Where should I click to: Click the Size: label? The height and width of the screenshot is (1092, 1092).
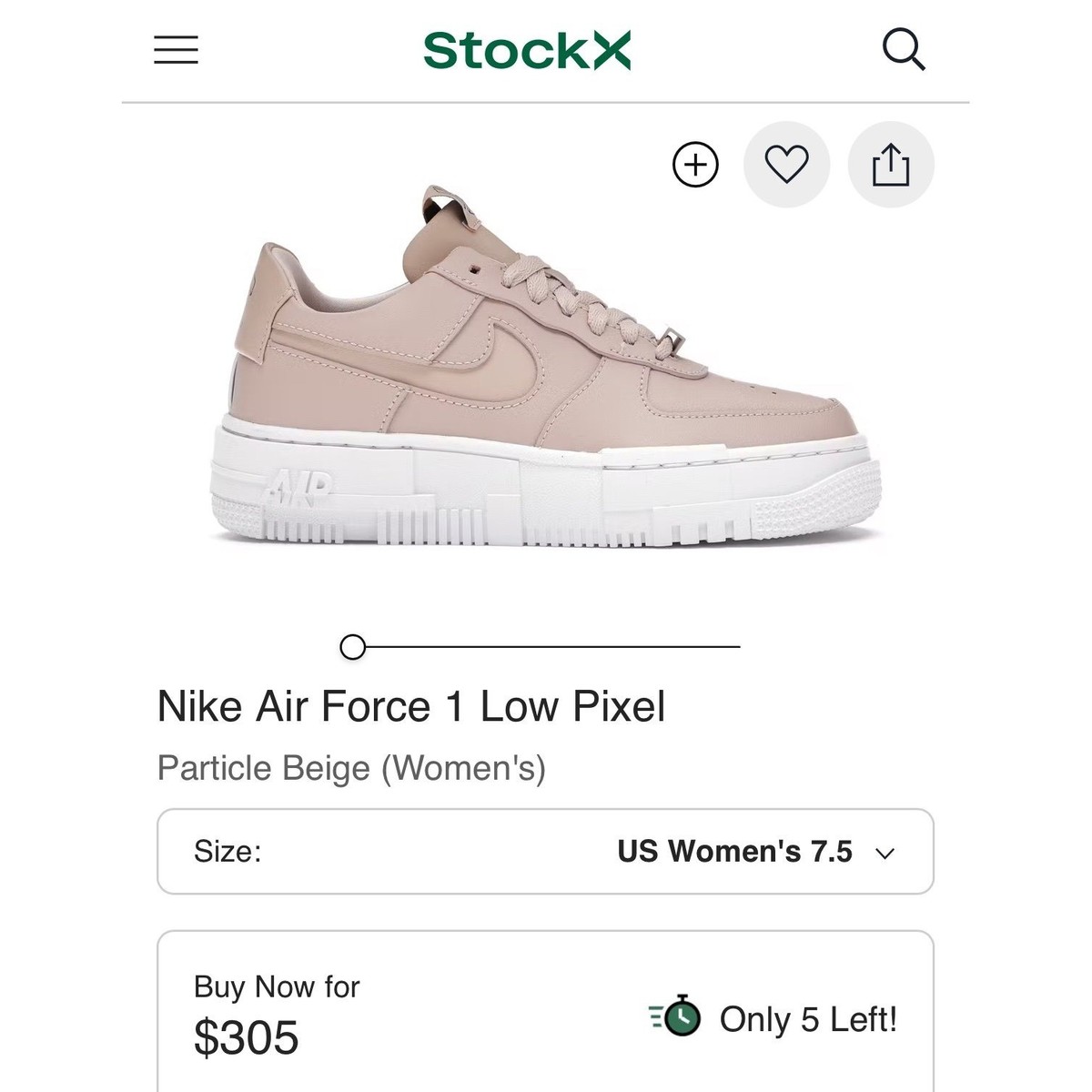(x=227, y=852)
